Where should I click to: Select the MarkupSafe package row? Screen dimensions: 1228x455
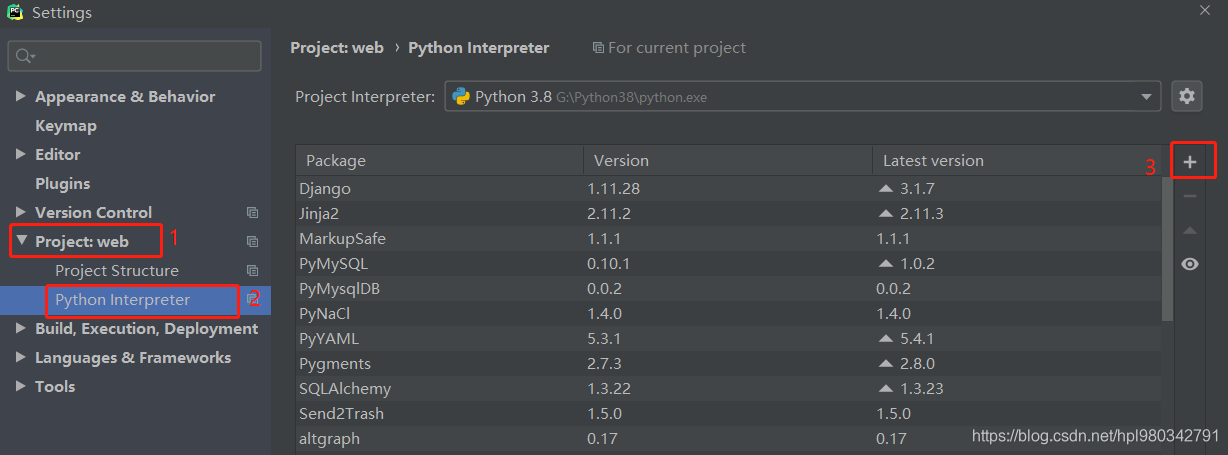(x=729, y=238)
